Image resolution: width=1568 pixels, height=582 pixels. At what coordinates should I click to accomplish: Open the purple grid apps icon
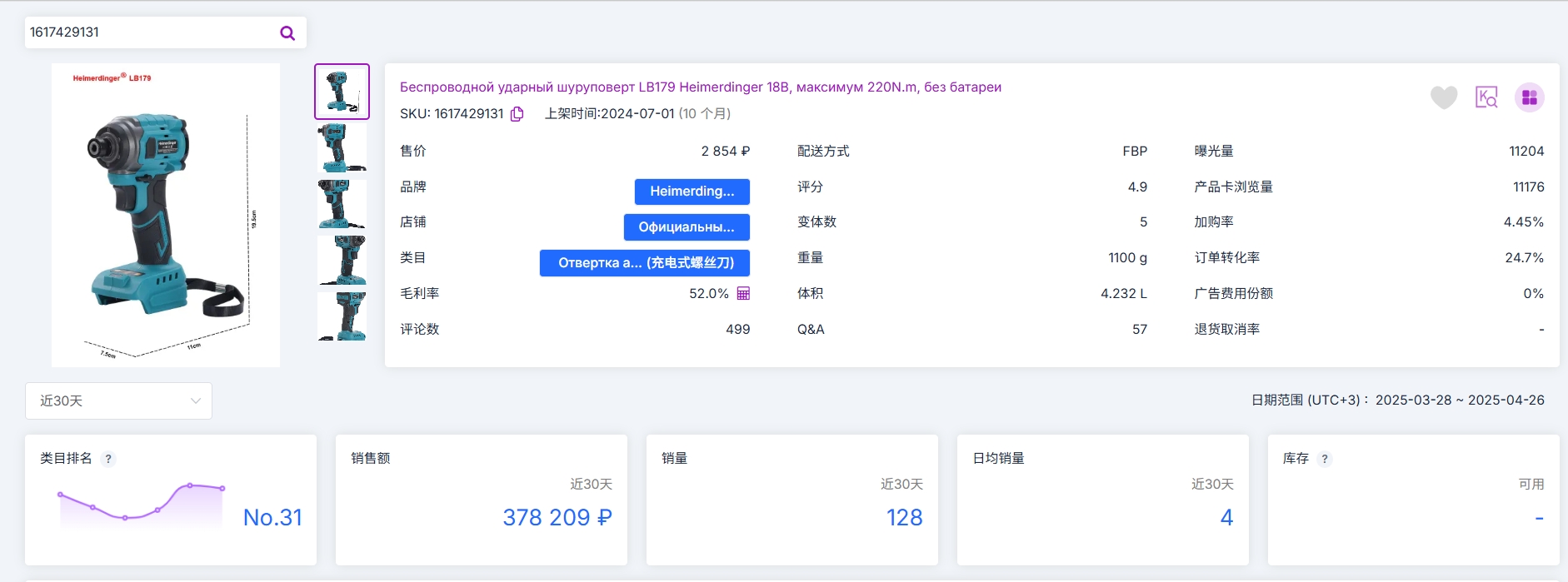pos(1530,97)
